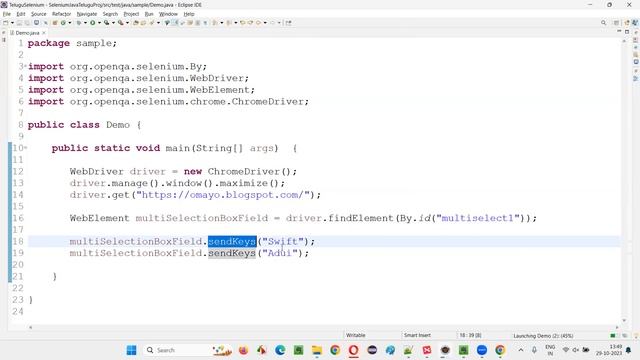640x360 pixels.
Task: Click the green progress indicator in status bar
Action: (613, 336)
